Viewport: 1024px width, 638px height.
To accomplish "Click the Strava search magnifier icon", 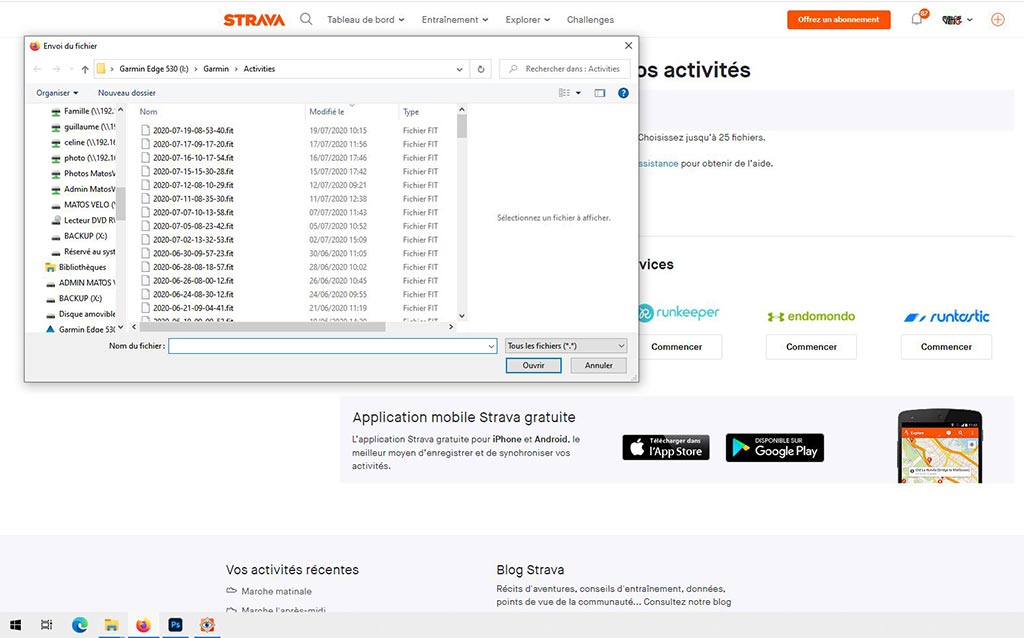I will tap(306, 19).
